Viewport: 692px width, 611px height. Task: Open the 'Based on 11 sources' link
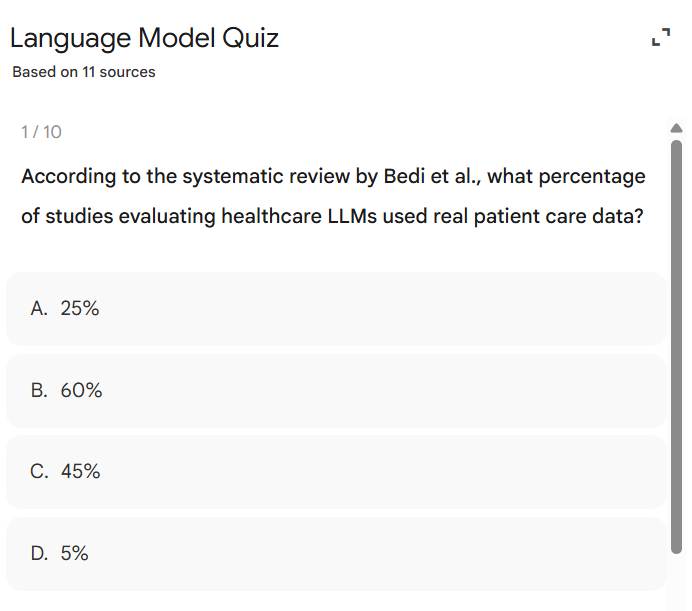(x=84, y=72)
